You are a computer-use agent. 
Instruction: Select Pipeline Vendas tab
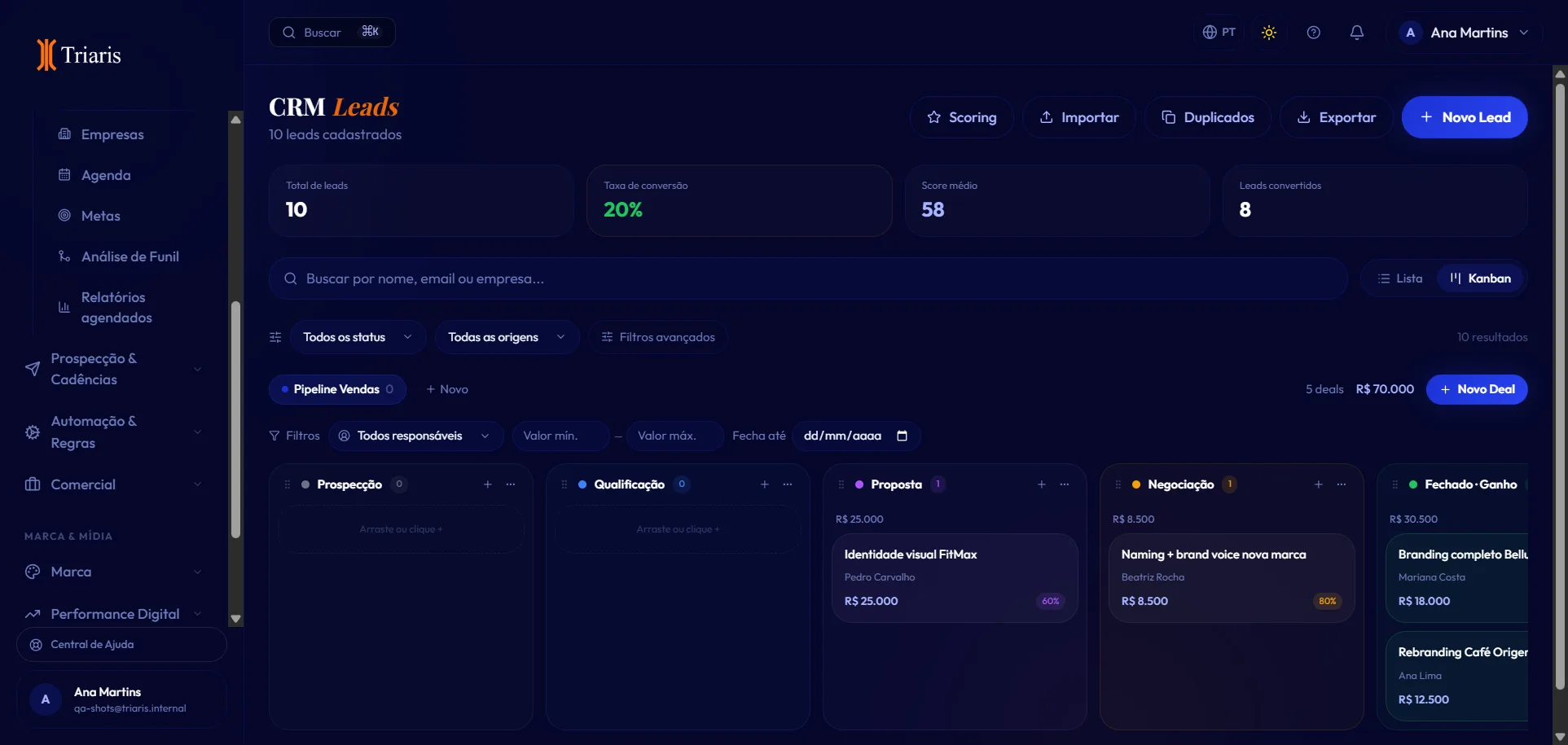(337, 389)
